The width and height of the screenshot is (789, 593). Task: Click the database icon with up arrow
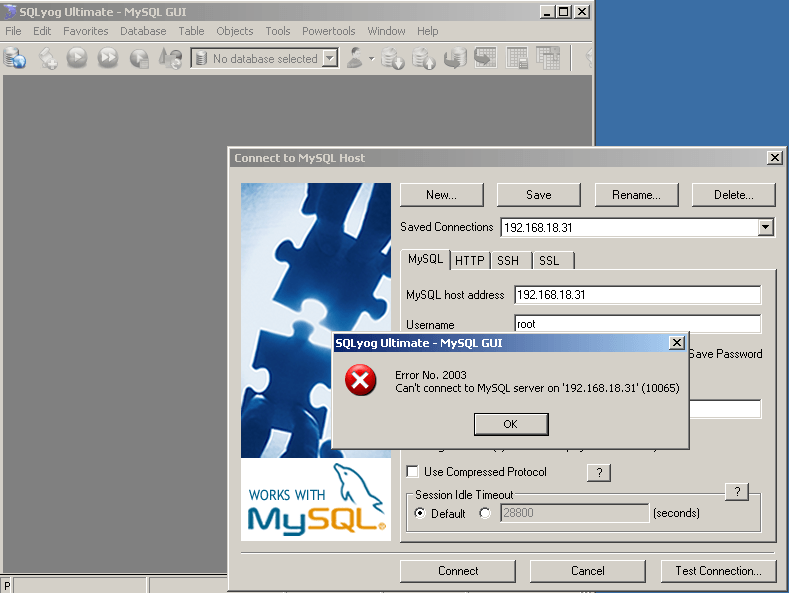pos(424,59)
